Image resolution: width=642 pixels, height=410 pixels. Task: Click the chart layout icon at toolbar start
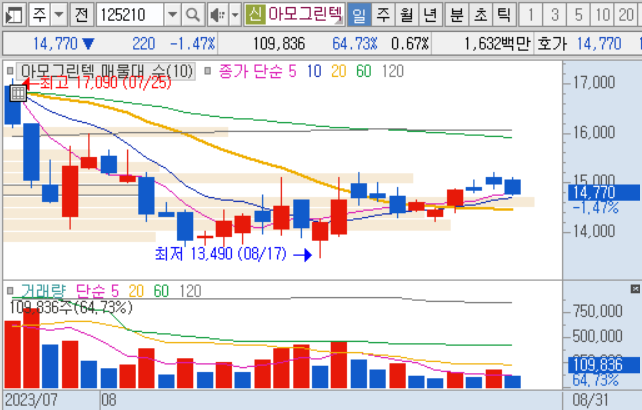(x=14, y=15)
